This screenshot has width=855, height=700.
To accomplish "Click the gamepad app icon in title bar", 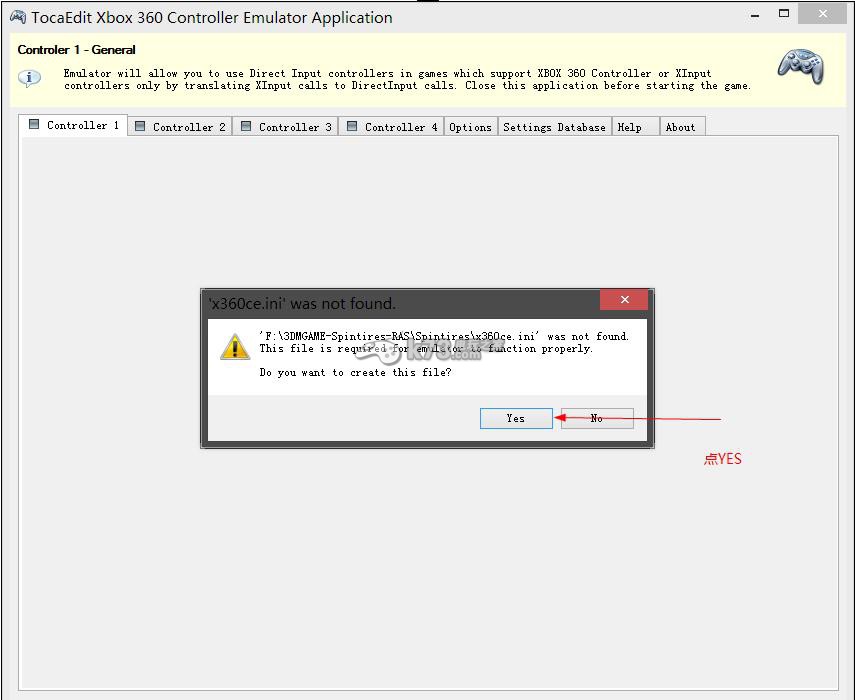I will point(17,17).
